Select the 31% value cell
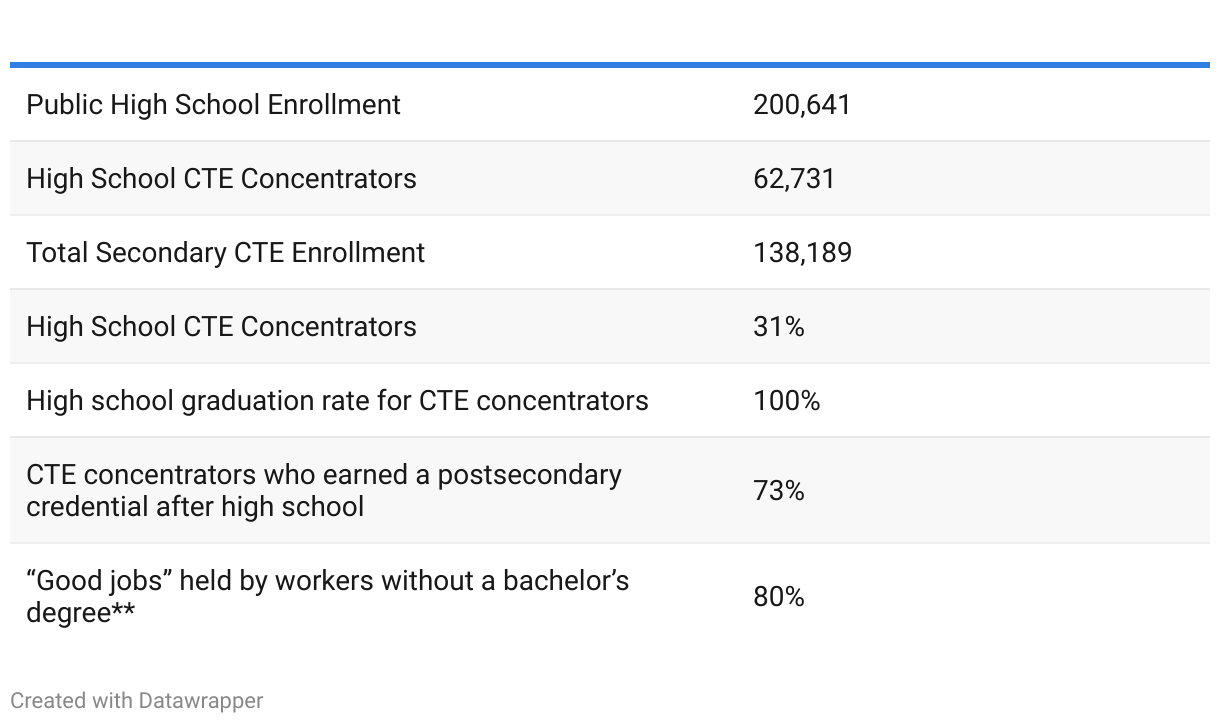Viewport: 1220px width, 724px height. 778,327
